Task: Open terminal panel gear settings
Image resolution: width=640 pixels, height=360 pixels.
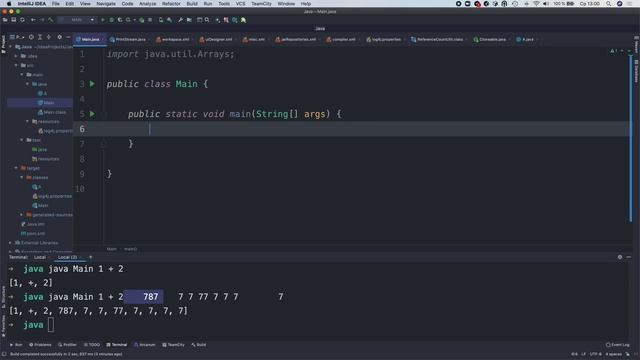Action: coord(620,257)
